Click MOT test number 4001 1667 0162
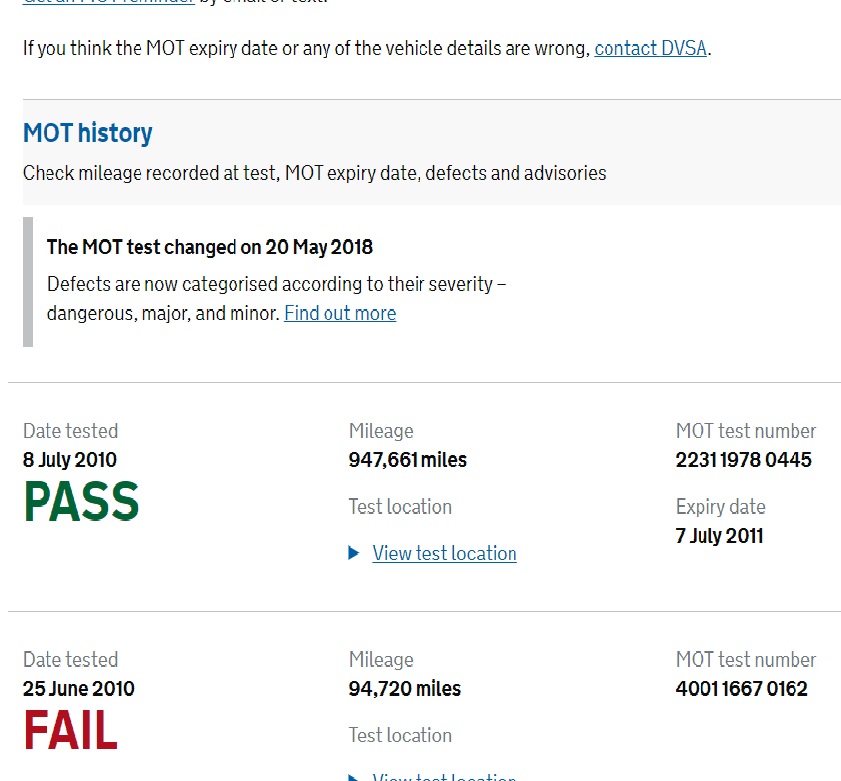 pyautogui.click(x=741, y=688)
